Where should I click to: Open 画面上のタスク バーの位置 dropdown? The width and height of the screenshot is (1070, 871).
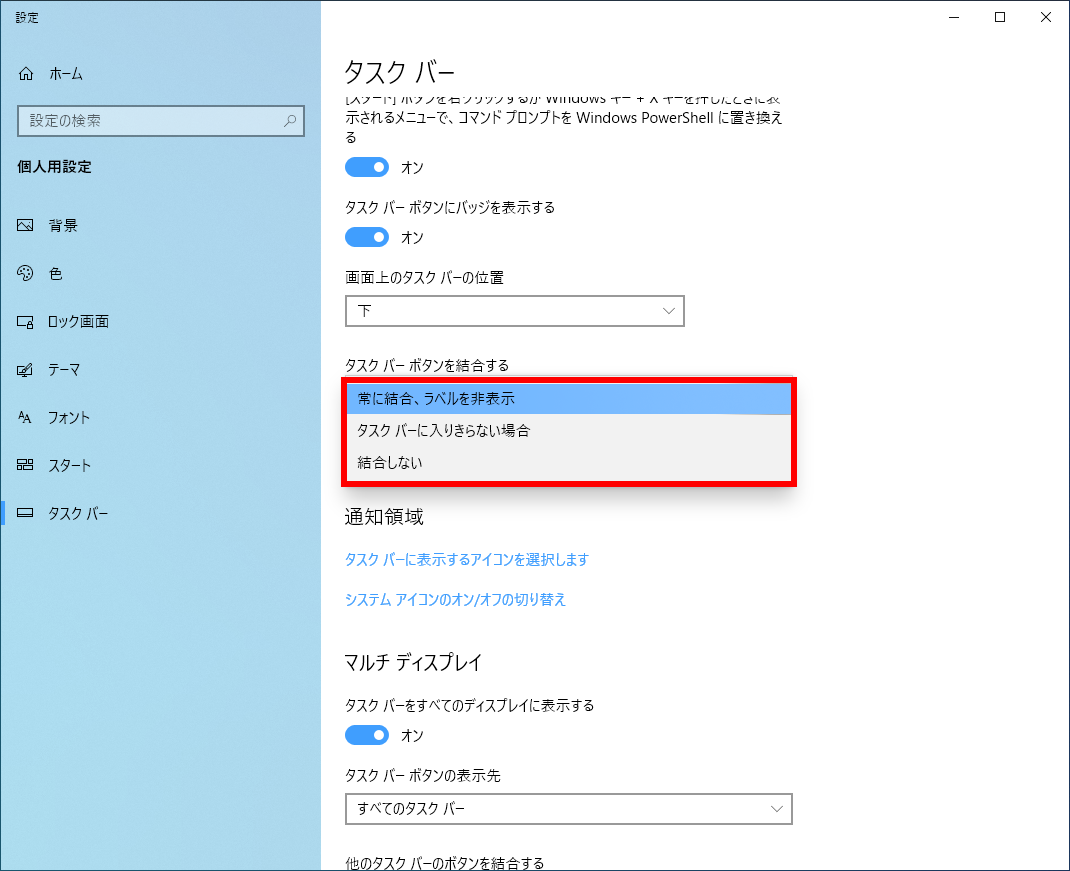click(515, 311)
